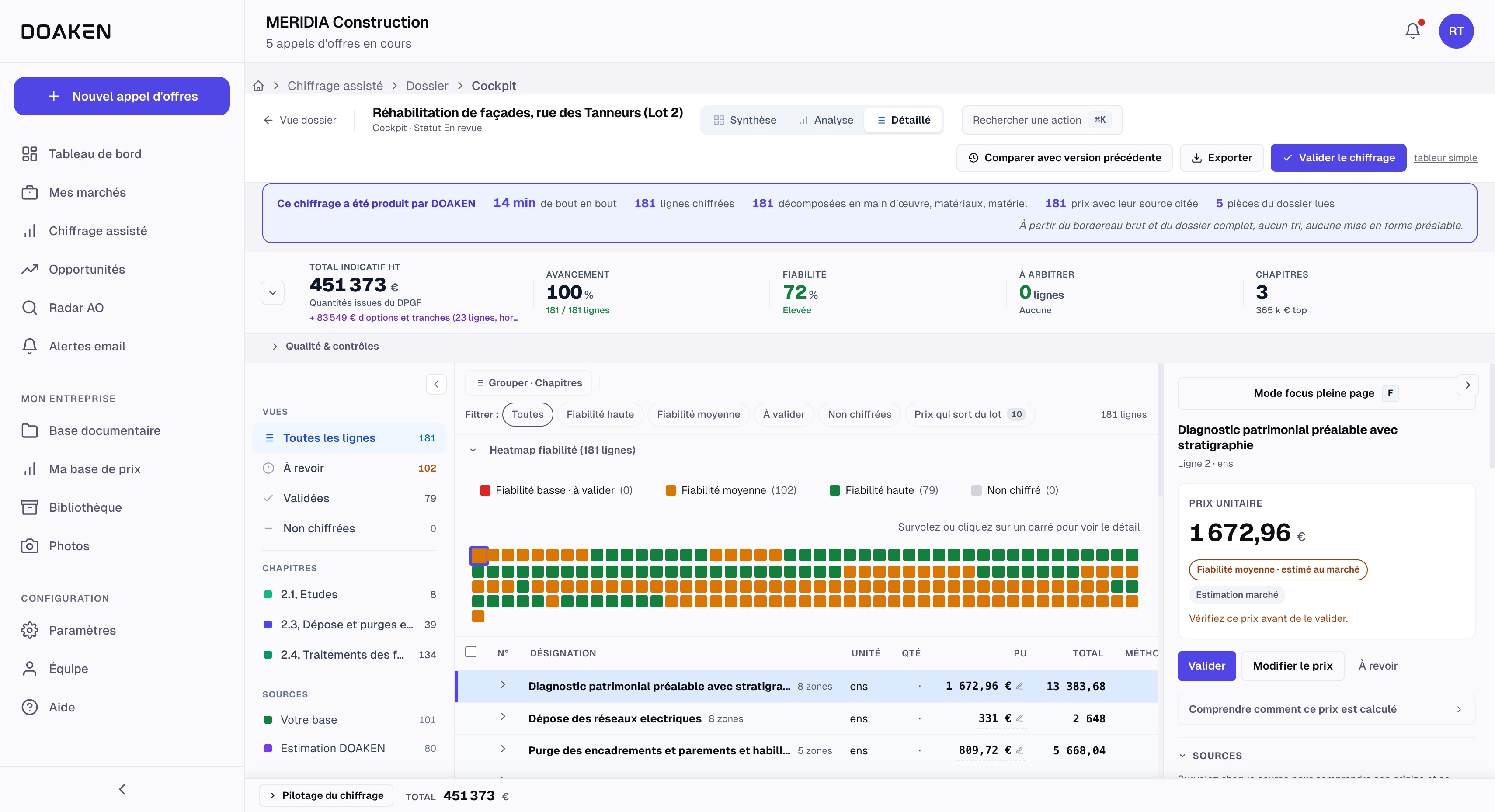
Task: Select the À revoir view
Action: click(x=349, y=468)
